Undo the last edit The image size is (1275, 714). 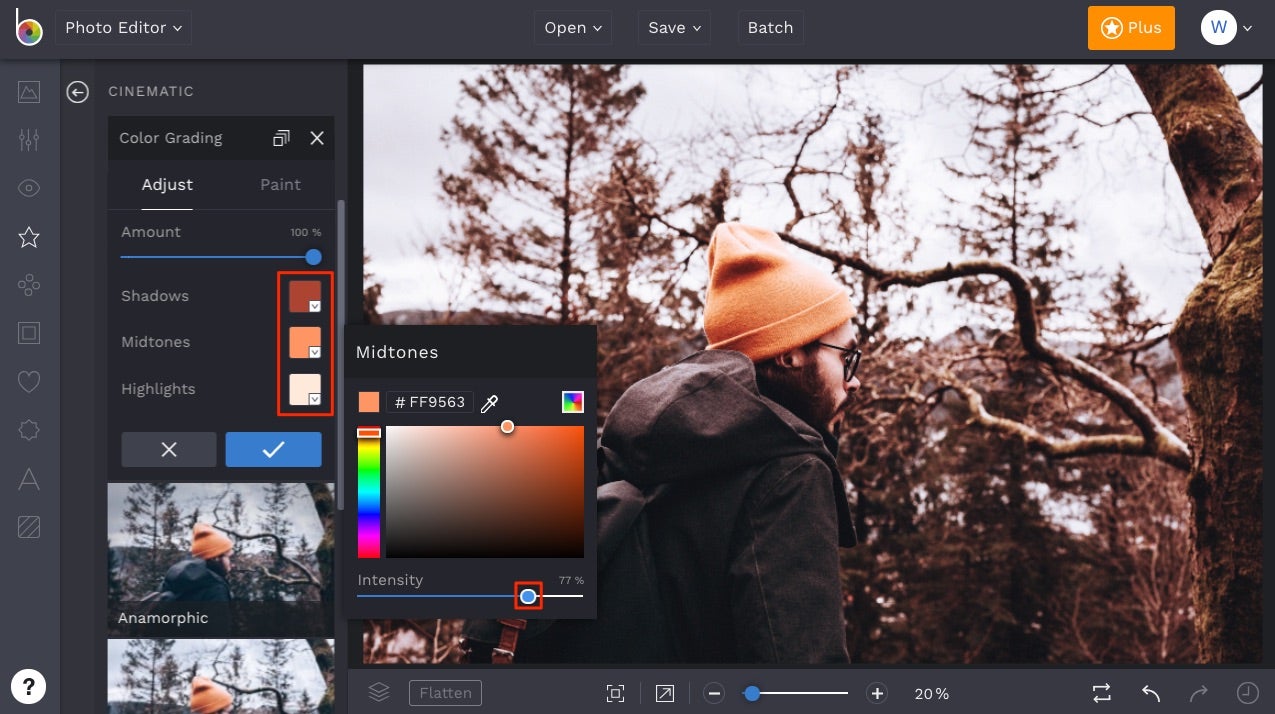[x=1149, y=692]
